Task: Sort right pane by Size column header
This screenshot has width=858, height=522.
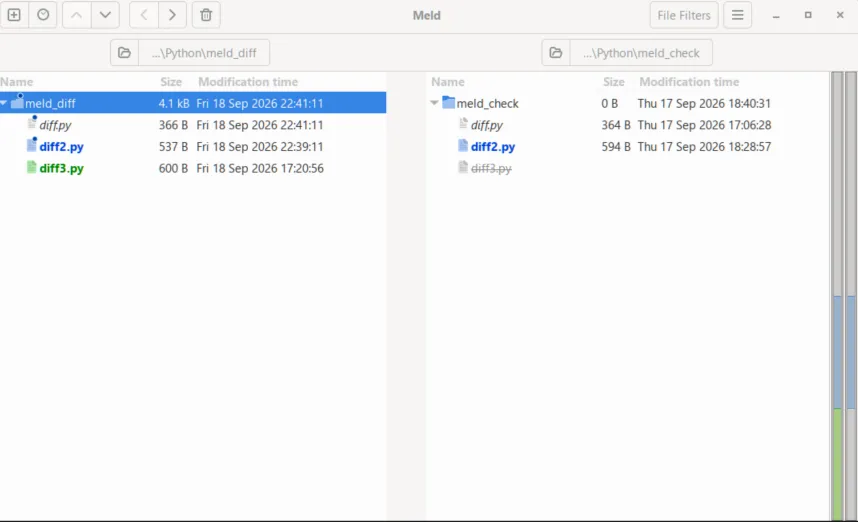Action: click(613, 82)
